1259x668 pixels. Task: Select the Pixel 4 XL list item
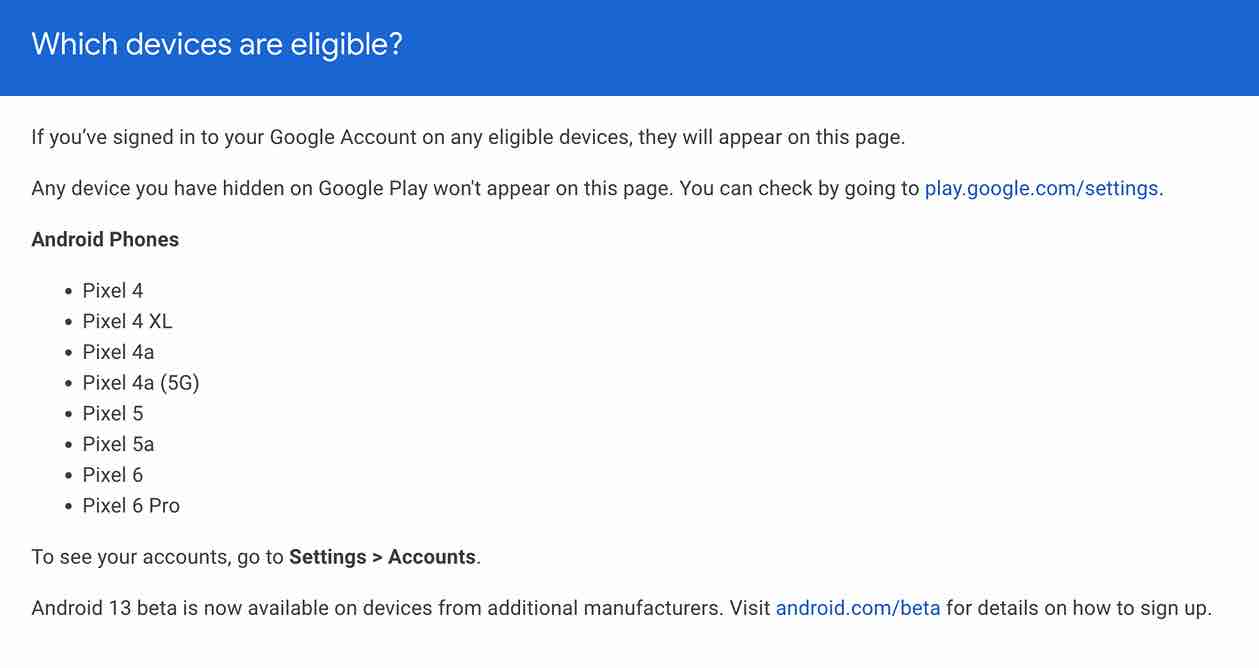128,322
